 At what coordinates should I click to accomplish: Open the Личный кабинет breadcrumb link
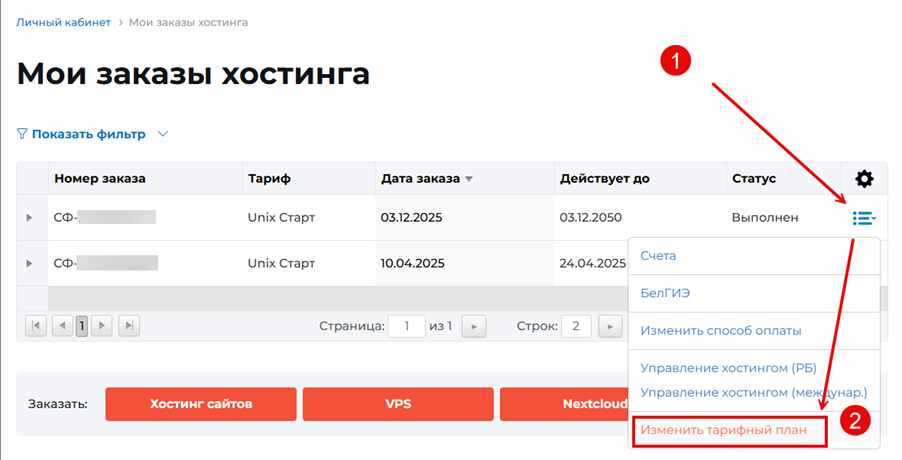[x=61, y=21]
